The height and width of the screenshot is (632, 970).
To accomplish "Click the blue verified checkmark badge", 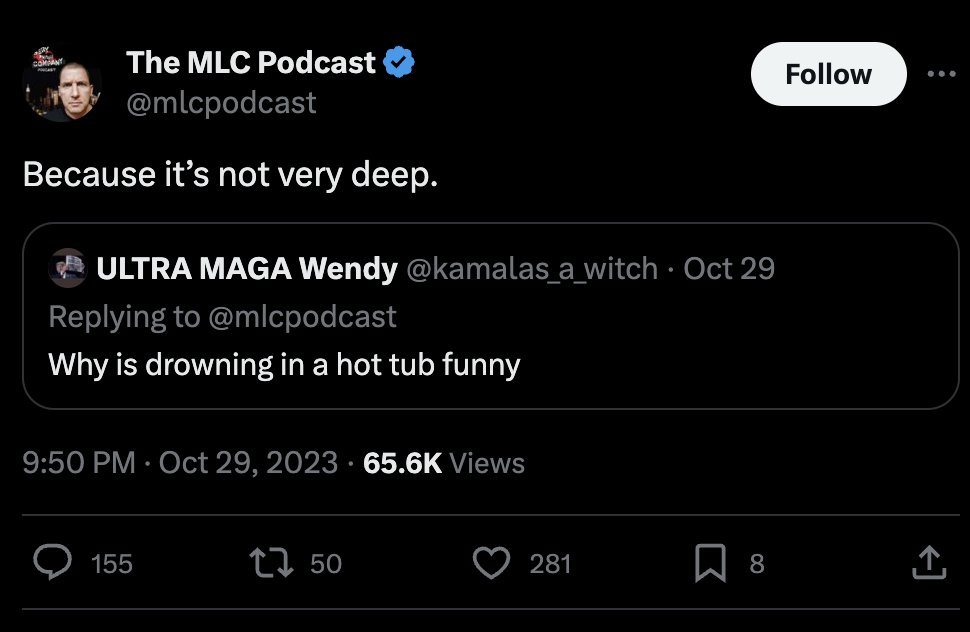I will point(399,63).
